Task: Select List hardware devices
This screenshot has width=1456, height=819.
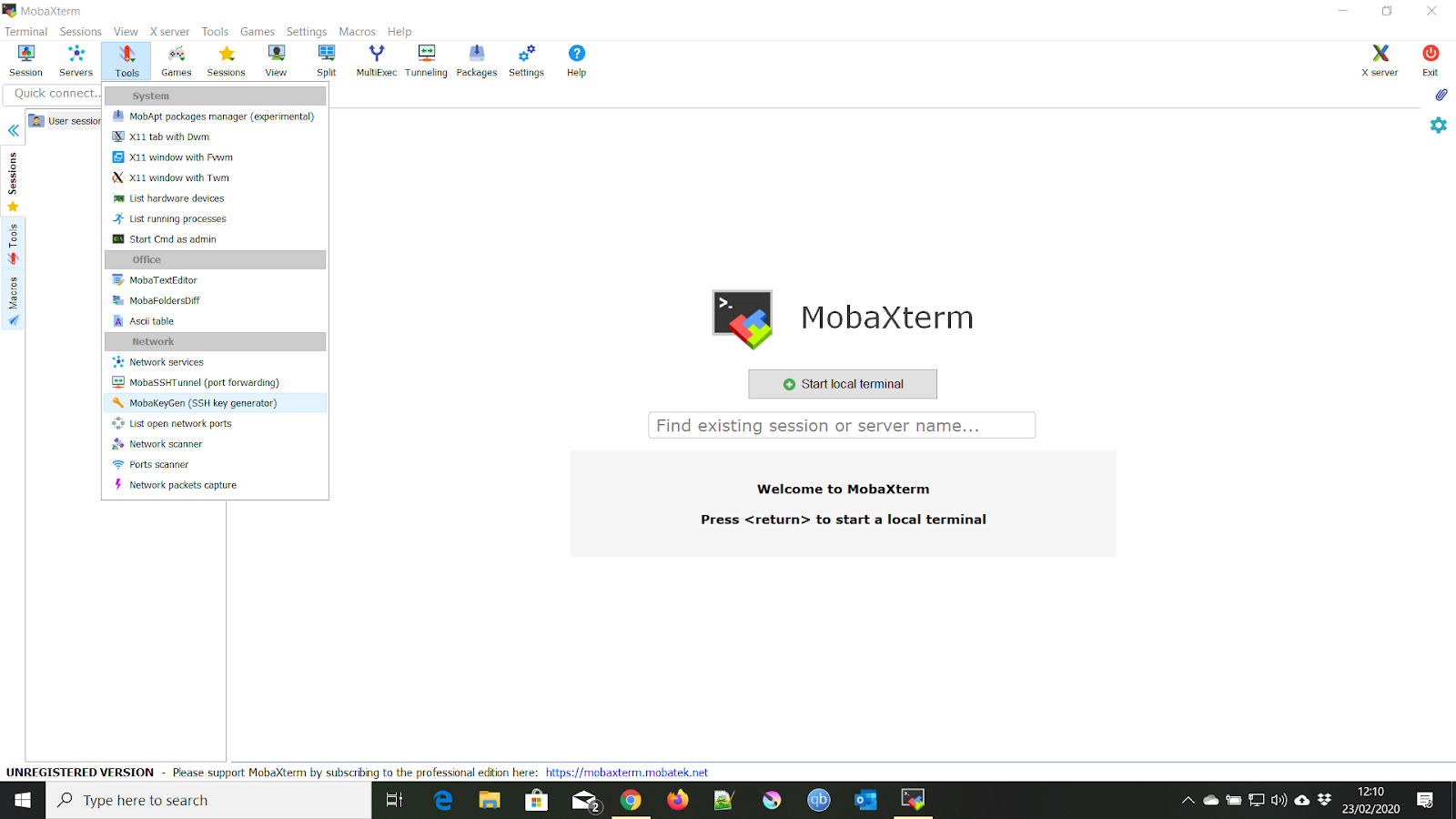Action: click(x=216, y=198)
